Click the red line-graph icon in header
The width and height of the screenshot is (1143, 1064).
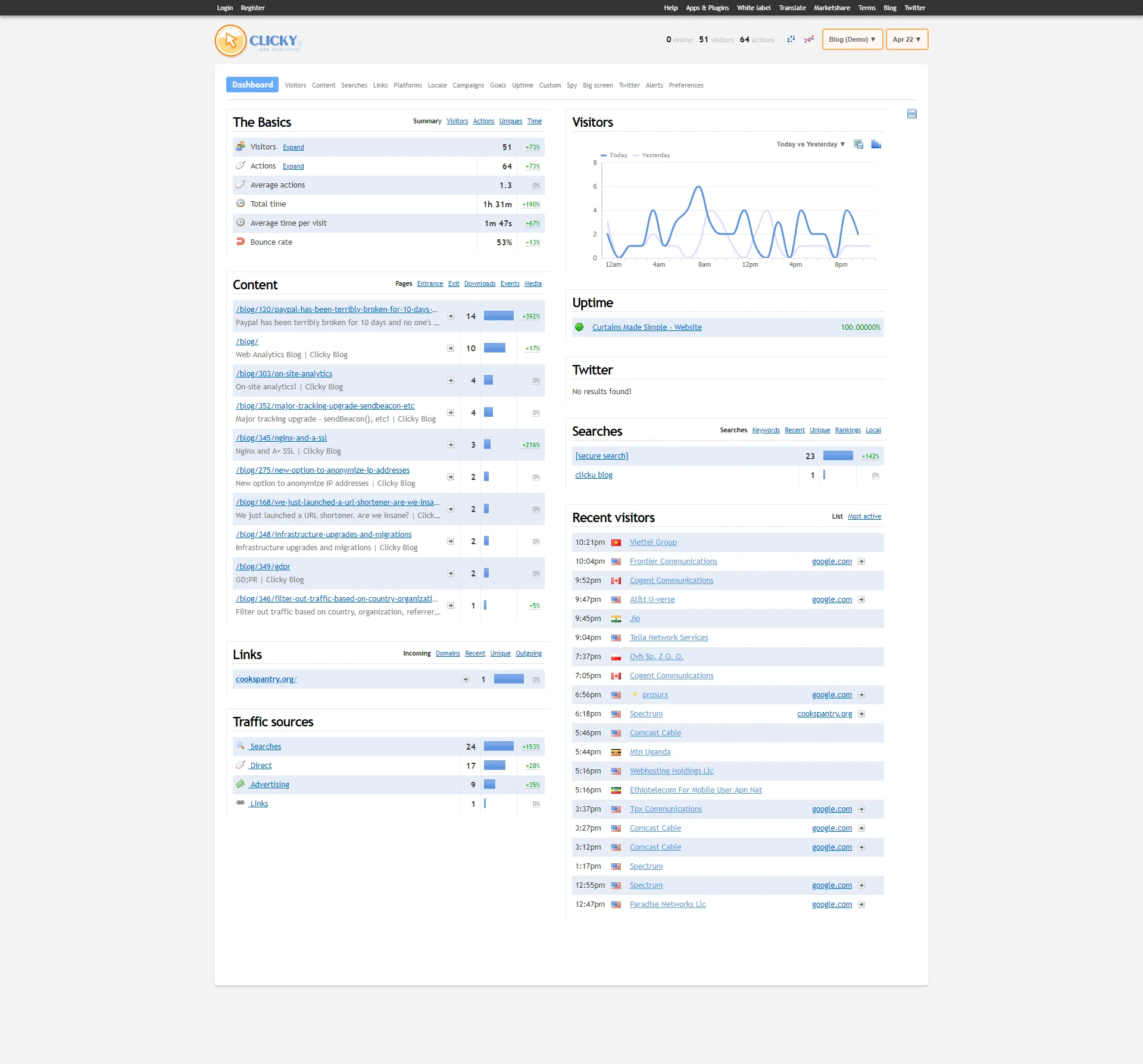pos(808,39)
